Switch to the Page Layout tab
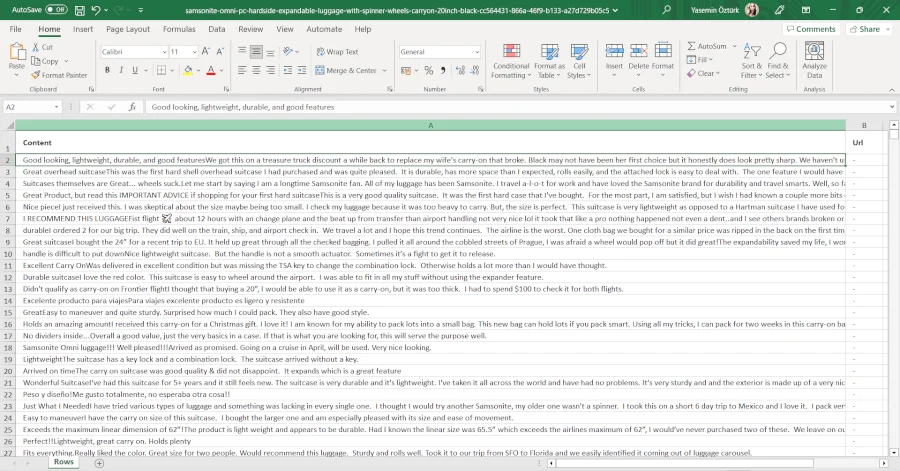The image size is (900, 471). (x=127, y=29)
